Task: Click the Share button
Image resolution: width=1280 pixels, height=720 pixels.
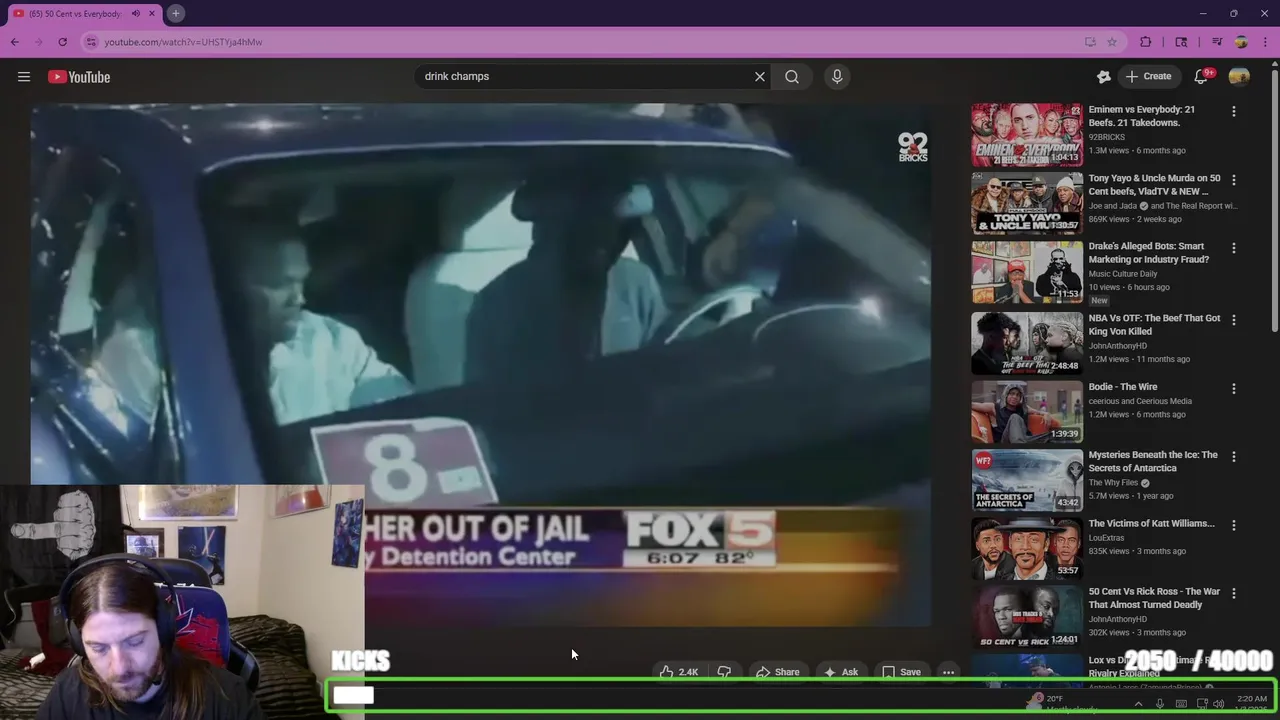Action: pyautogui.click(x=777, y=672)
